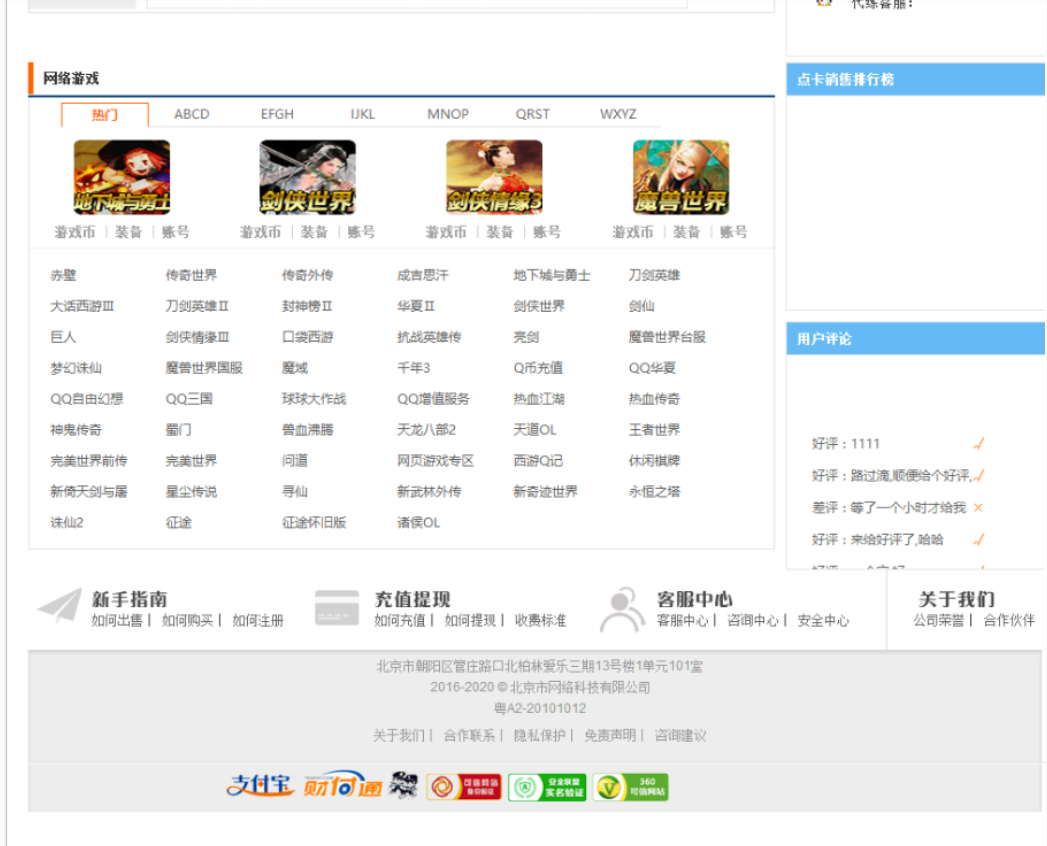The image size is (1047, 846).
Task: Open the 王者世界 game link
Action: tap(654, 430)
